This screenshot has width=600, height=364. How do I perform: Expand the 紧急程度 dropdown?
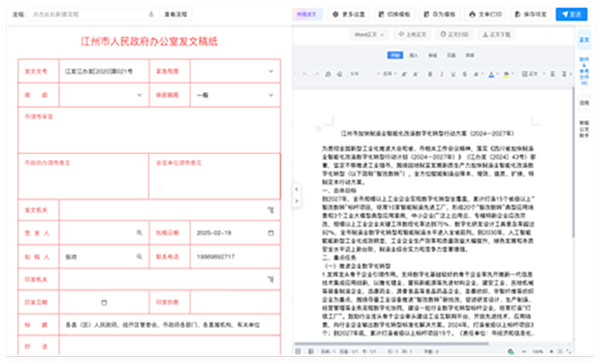[x=235, y=71]
